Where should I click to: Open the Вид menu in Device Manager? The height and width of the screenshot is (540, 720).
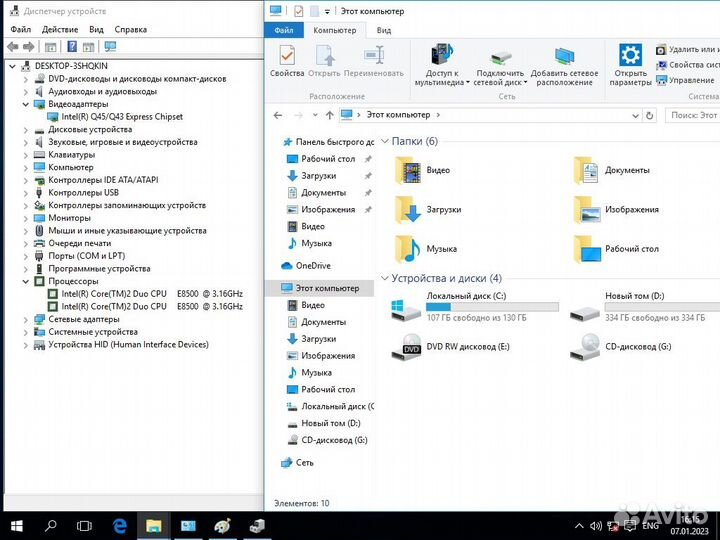point(96,29)
